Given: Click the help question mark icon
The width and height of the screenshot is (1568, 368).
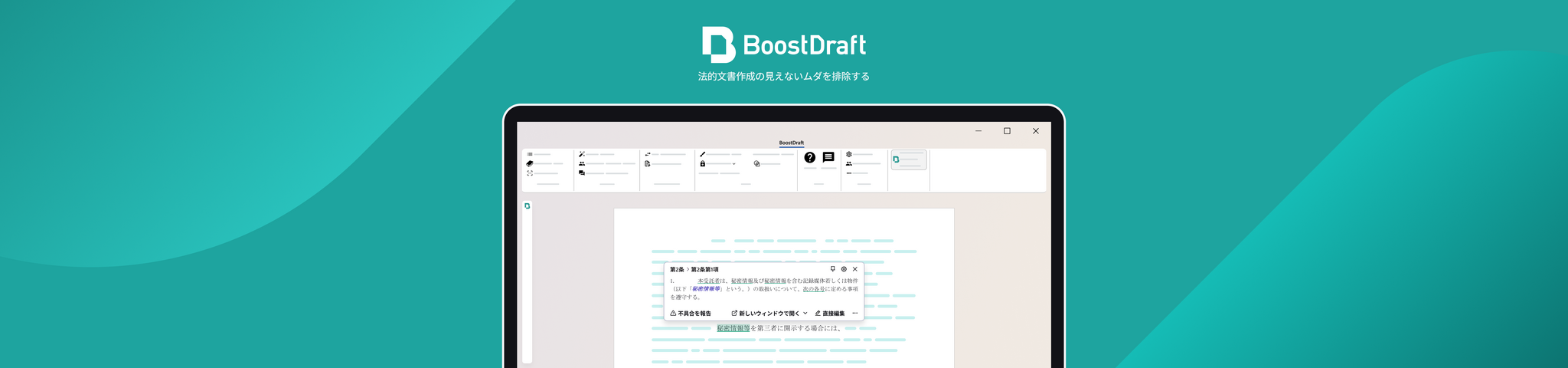Looking at the screenshot, I should pos(809,158).
